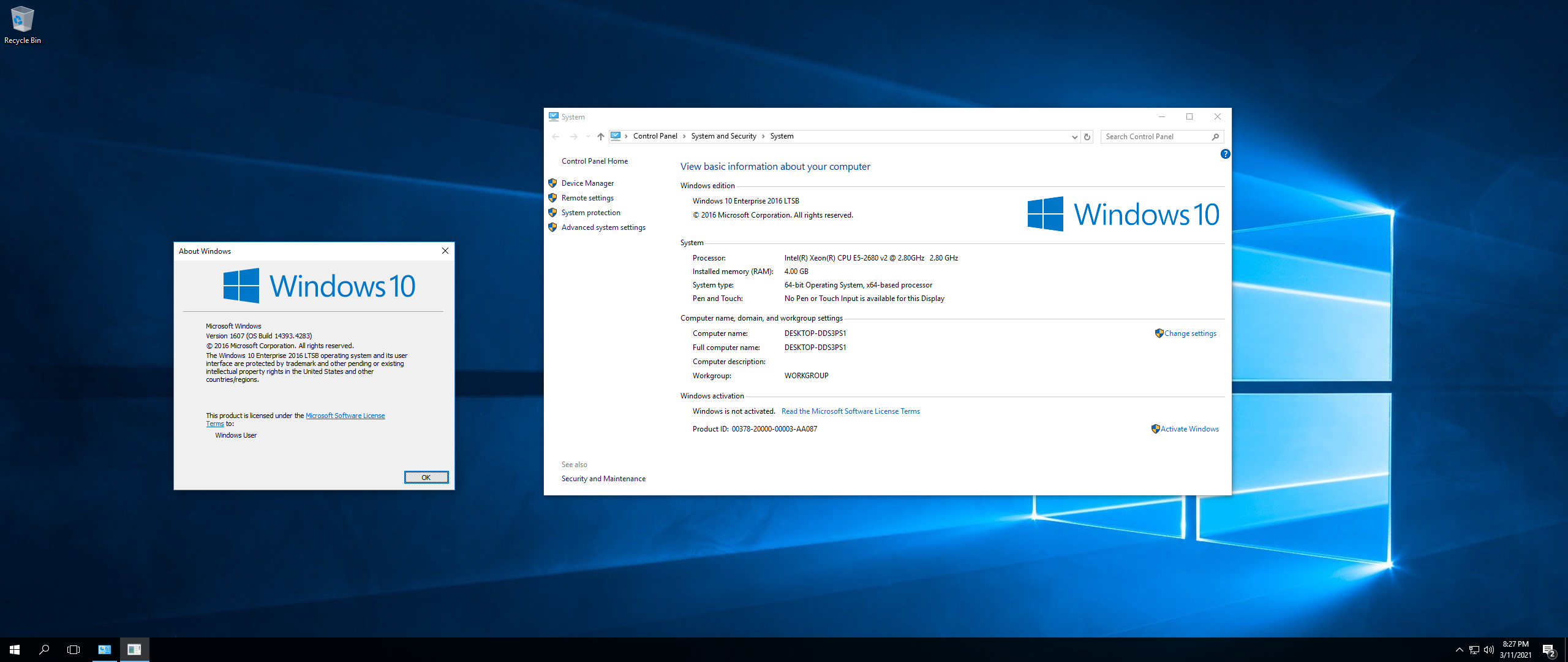Viewport: 1568px width, 662px height.
Task: Click the Remote settings shield icon
Action: tap(552, 198)
